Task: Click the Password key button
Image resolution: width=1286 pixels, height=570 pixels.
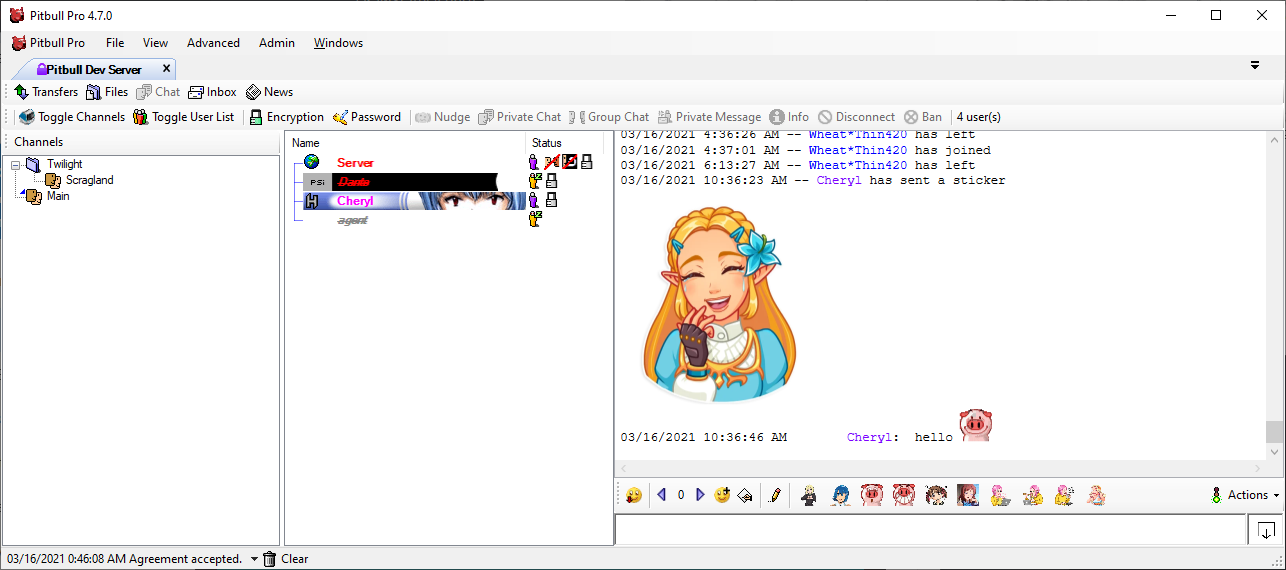Action: (367, 117)
